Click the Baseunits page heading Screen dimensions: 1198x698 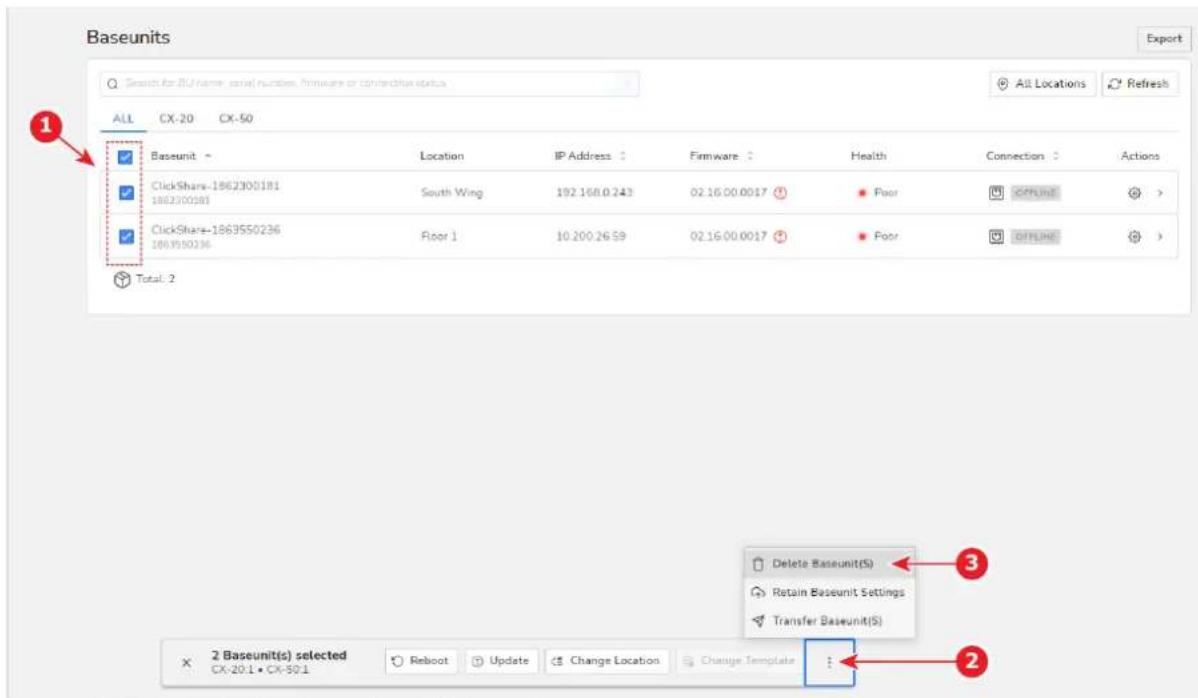click(x=128, y=37)
